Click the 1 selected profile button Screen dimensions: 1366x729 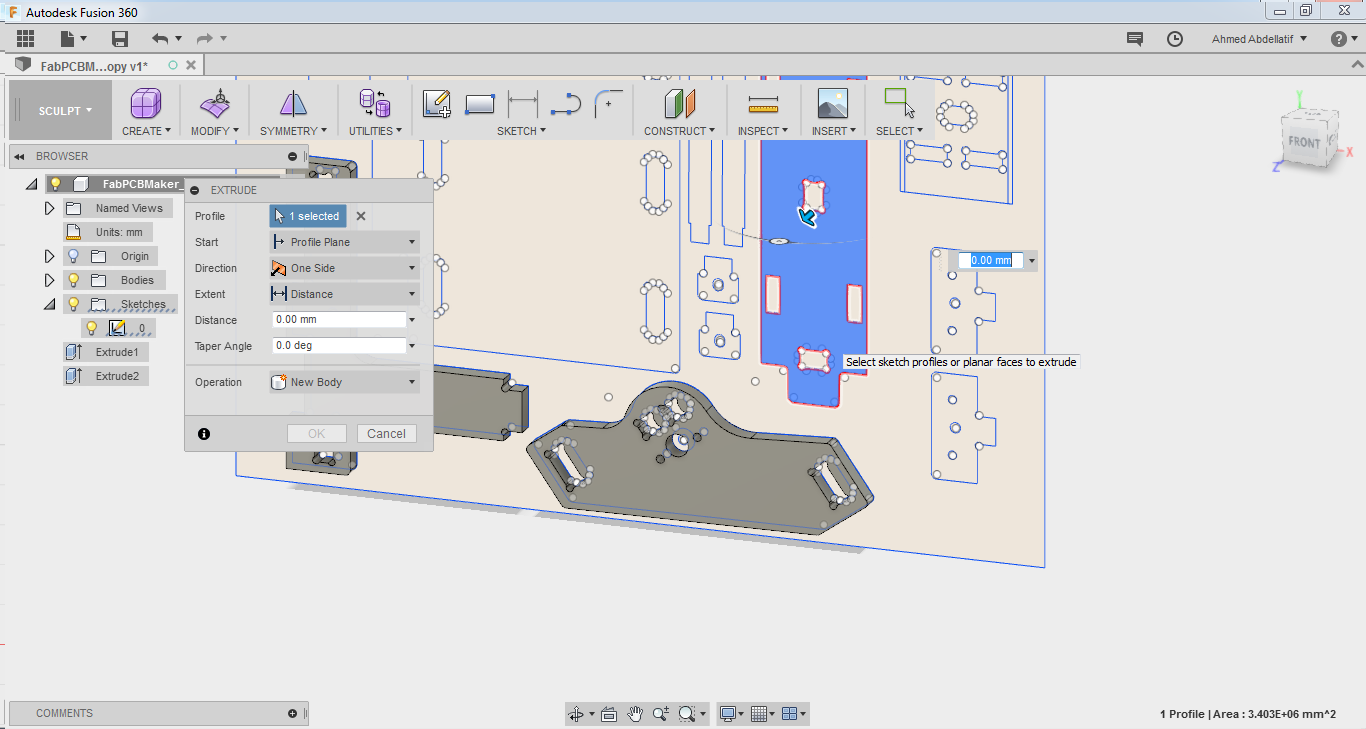[x=308, y=216]
